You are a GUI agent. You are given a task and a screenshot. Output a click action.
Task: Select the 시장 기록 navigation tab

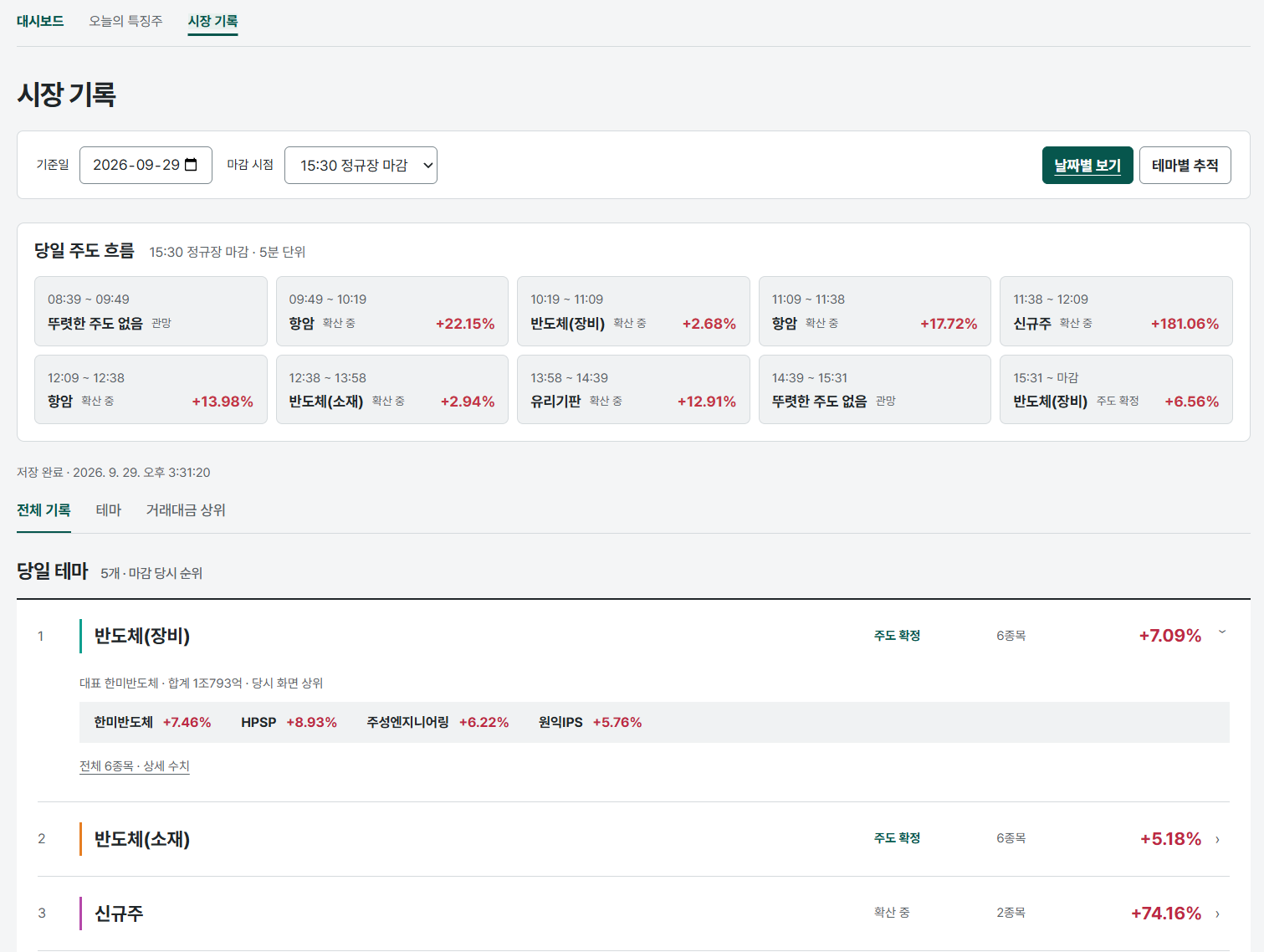[x=212, y=21]
